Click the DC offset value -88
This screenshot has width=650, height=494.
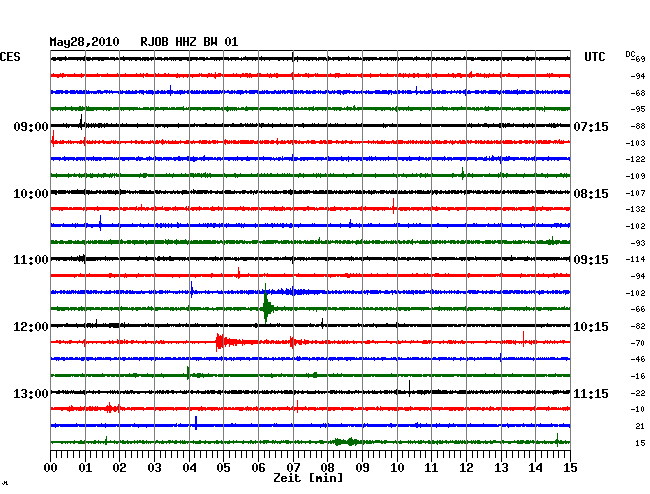pyautogui.click(x=638, y=126)
